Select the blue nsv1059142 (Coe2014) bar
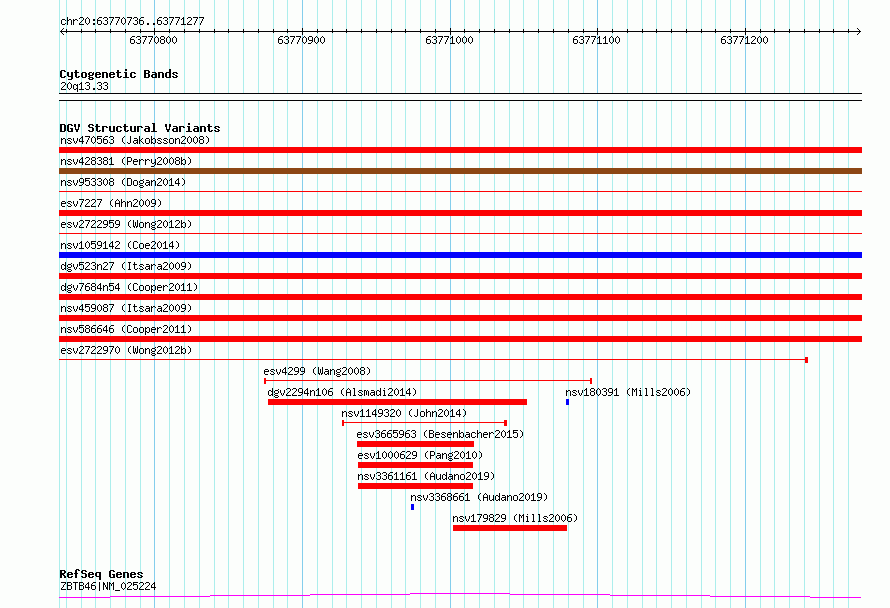890x608 pixels. pos(460,255)
